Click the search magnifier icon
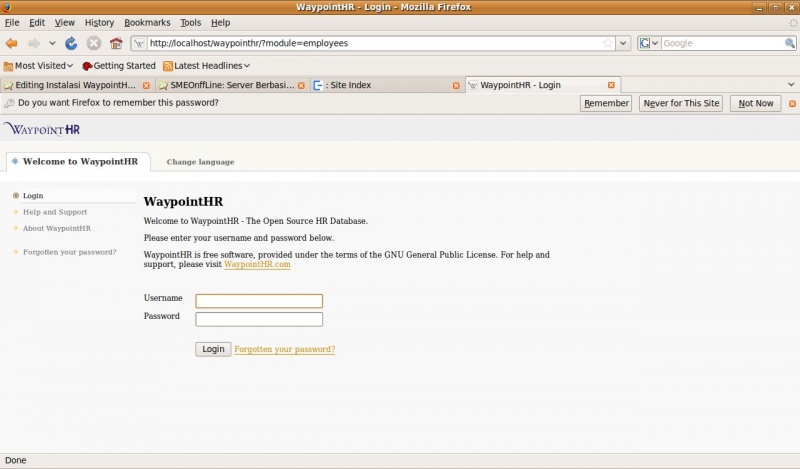The width and height of the screenshot is (800, 469). 789,43
